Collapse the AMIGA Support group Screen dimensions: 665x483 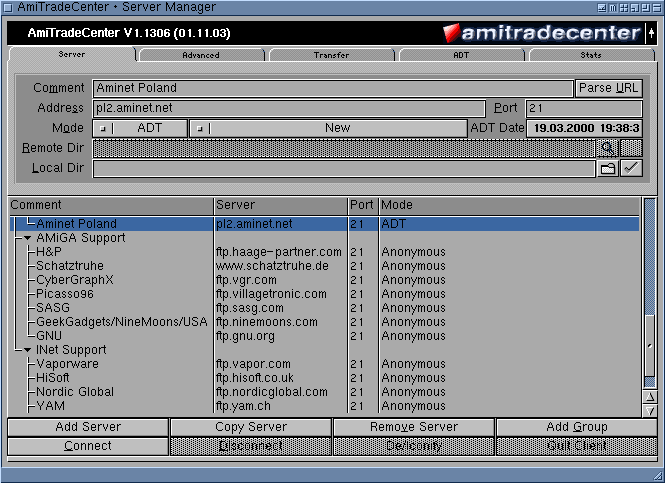tap(28, 238)
